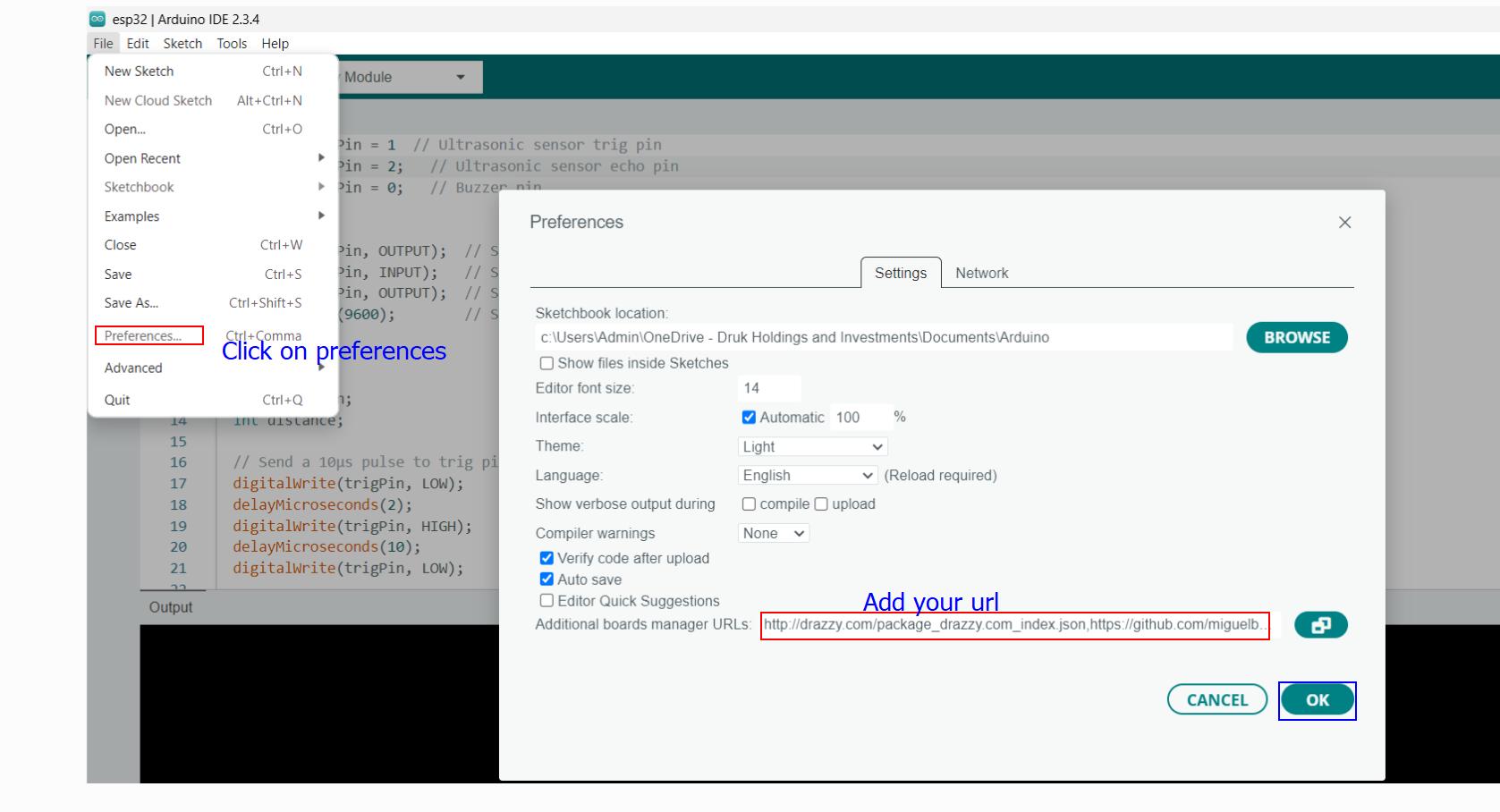Image resolution: width=1500 pixels, height=812 pixels.
Task: Click the Ultrasonic sensor echo pin comment
Action: click(555, 166)
